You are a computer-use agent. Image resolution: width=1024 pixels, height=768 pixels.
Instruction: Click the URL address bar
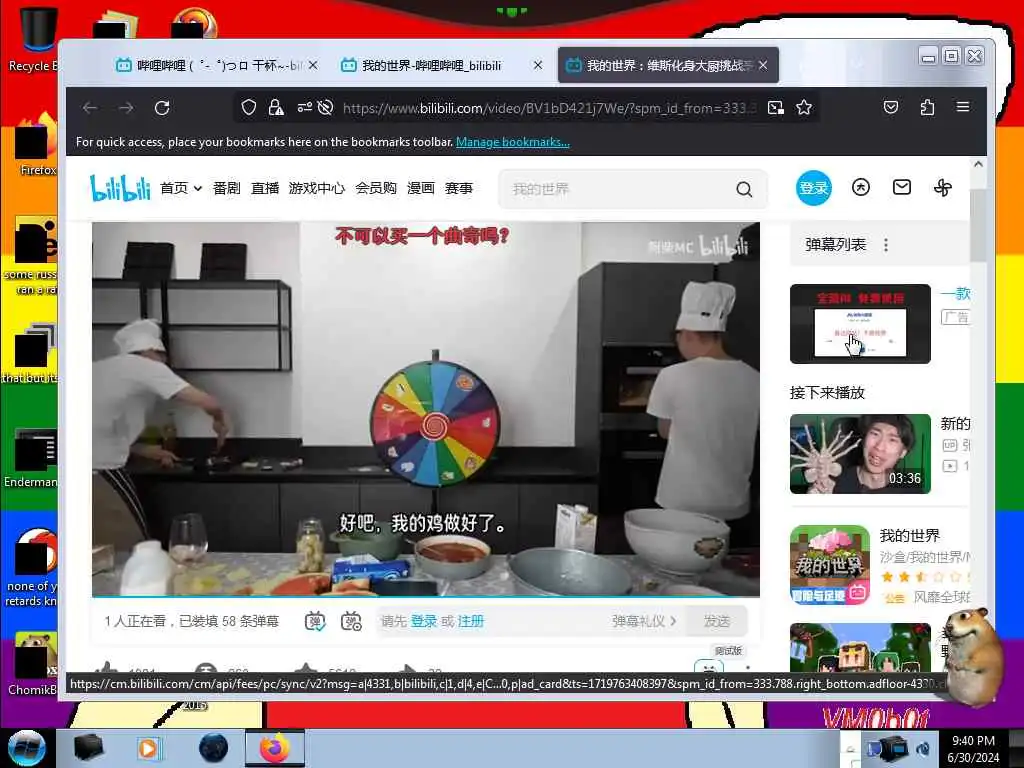point(549,108)
